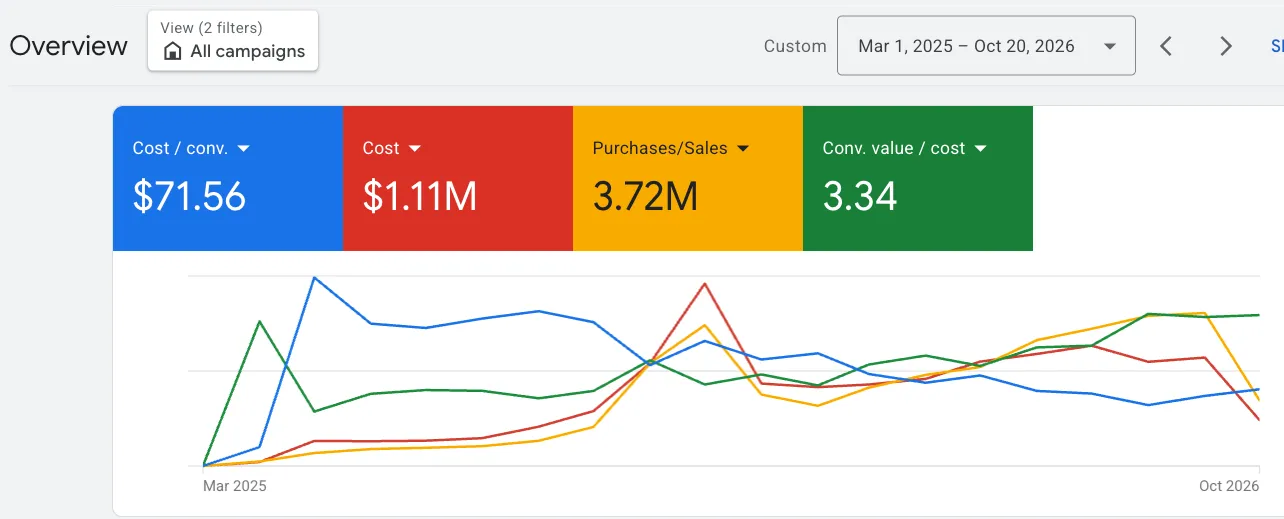Screen dimensions: 1284x519
Task: Open Conv. value / cost dropdown arrow
Action: (x=980, y=148)
